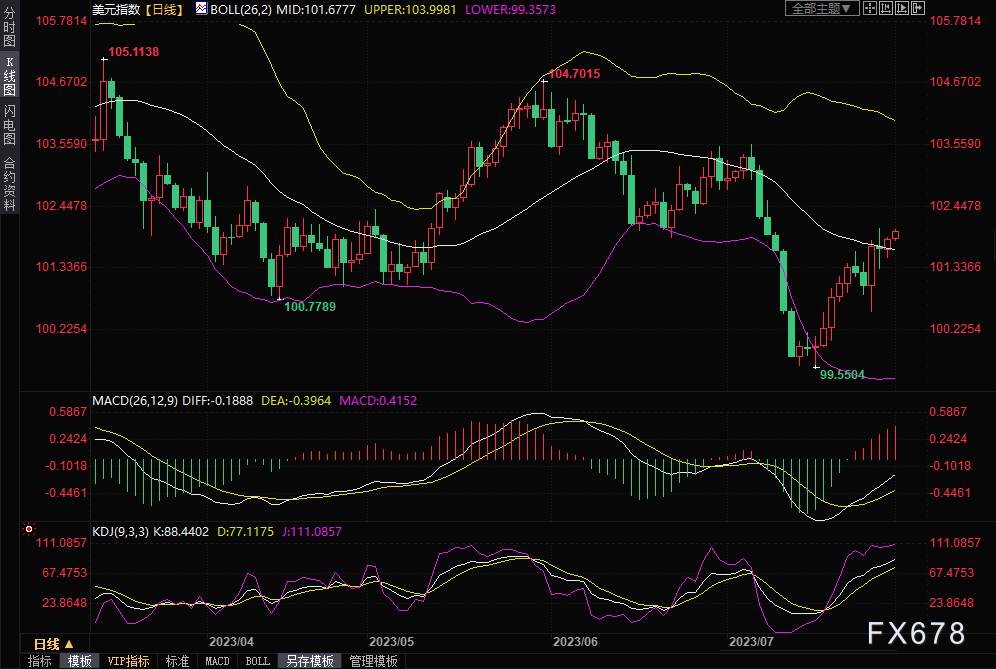Click the UPPER:103.9981 value

click(410, 10)
